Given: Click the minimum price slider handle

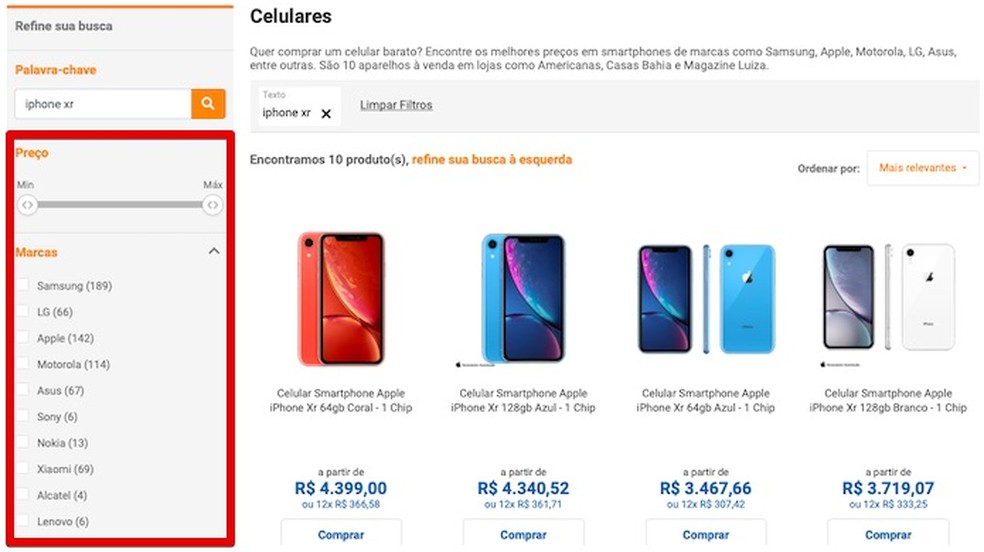Looking at the screenshot, I should point(27,204).
